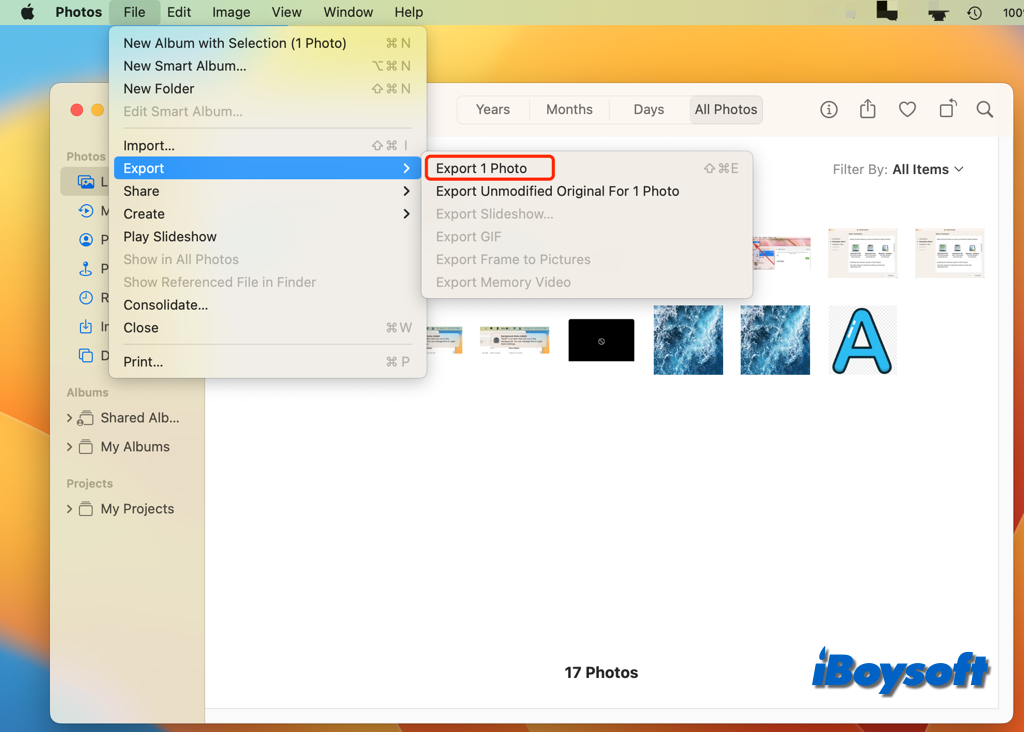
Task: Open Imports from the sidebar
Action: pyautogui.click(x=88, y=327)
